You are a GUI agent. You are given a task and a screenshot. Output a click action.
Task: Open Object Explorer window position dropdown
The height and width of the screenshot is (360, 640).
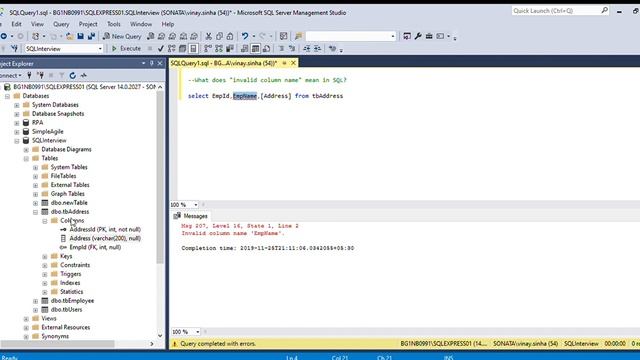tap(143, 64)
